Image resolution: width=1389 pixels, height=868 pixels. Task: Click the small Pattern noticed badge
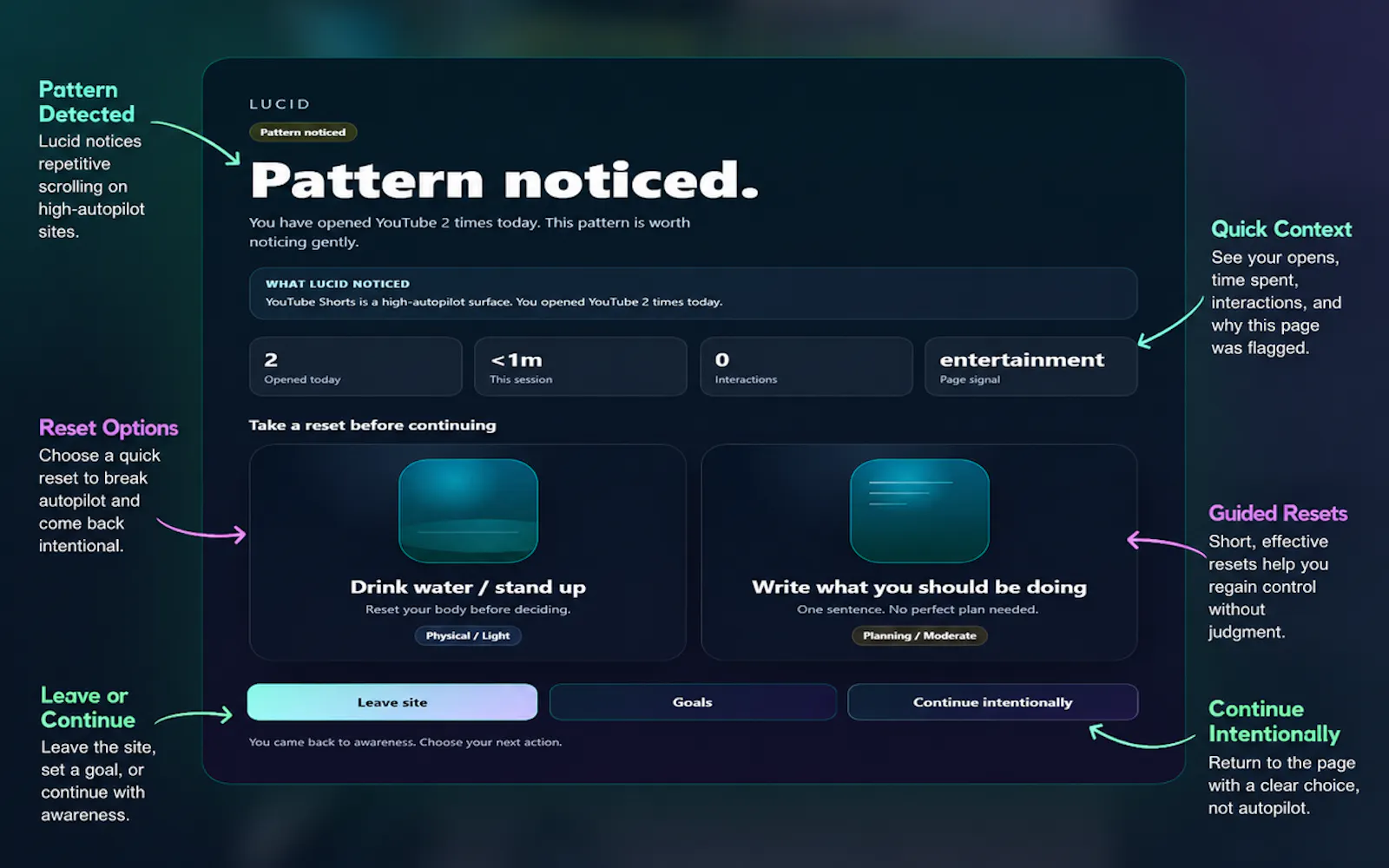(303, 132)
